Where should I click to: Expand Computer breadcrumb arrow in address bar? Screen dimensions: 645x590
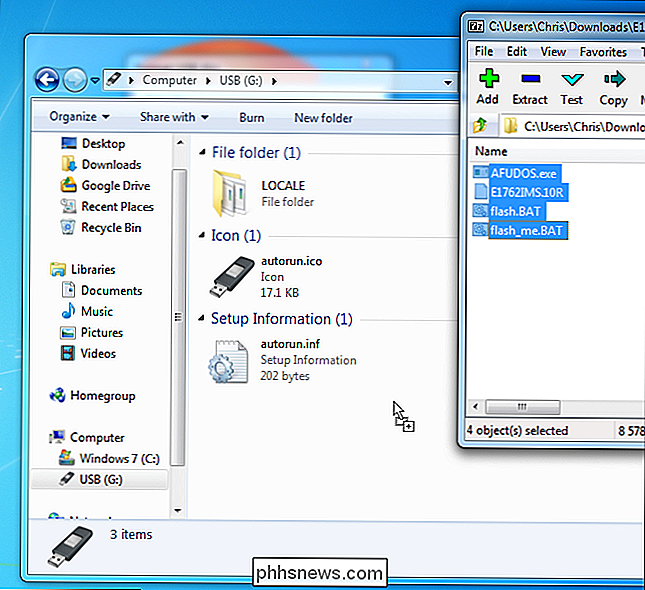click(208, 81)
